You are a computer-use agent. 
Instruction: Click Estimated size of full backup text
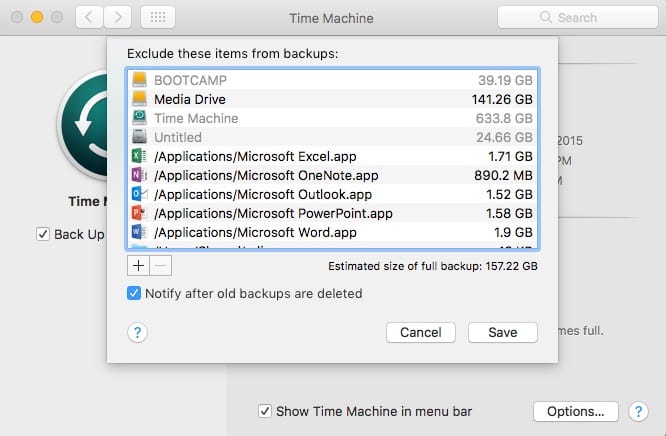coord(432,266)
